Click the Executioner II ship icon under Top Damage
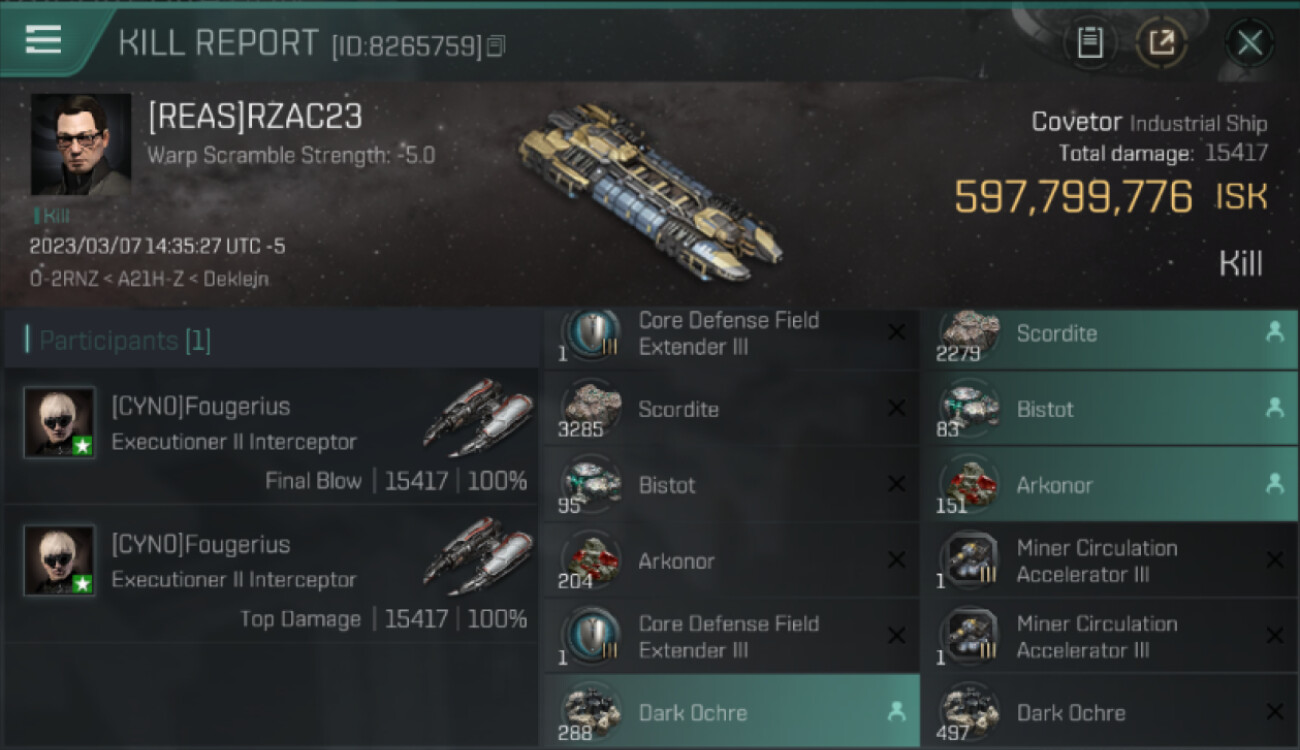 click(477, 556)
